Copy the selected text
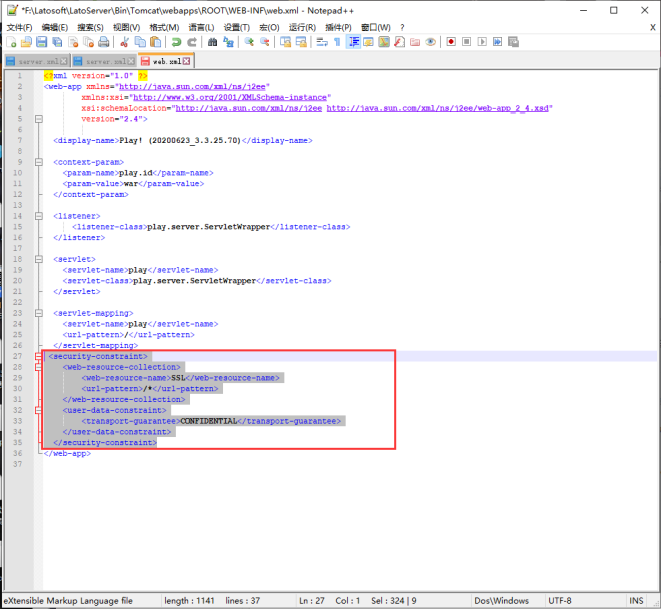Screen dimensions: 662x609 tap(140, 42)
